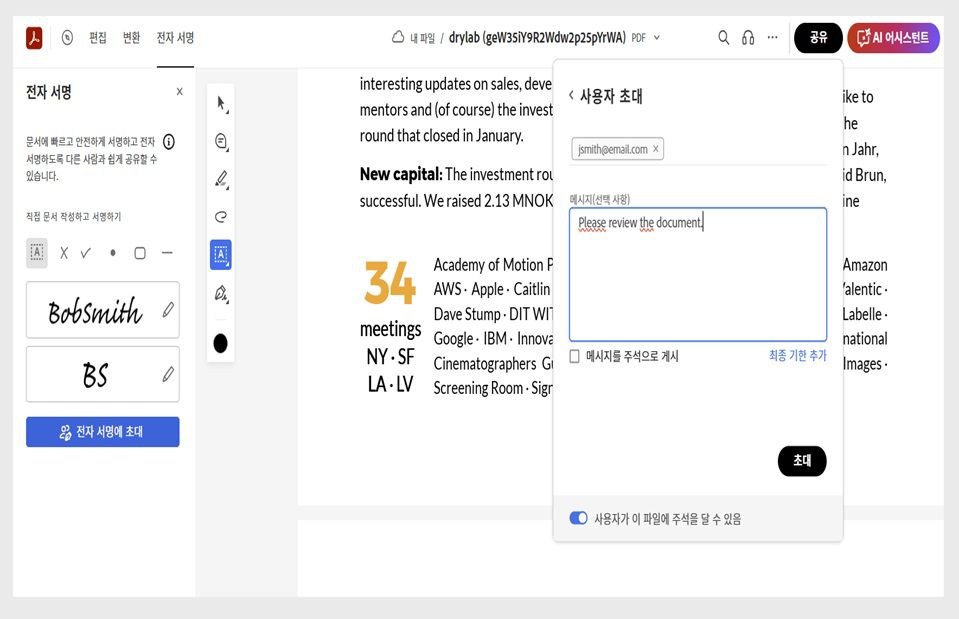Screen dimensions: 959x619
Task: Open the black color swatch in toolbar
Action: click(222, 343)
